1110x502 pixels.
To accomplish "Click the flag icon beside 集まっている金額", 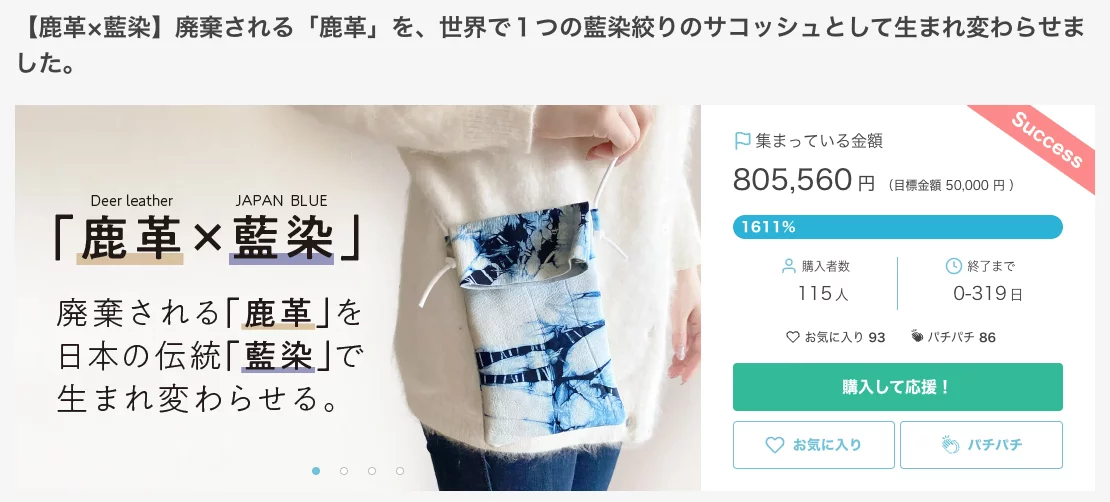I will click(x=742, y=141).
